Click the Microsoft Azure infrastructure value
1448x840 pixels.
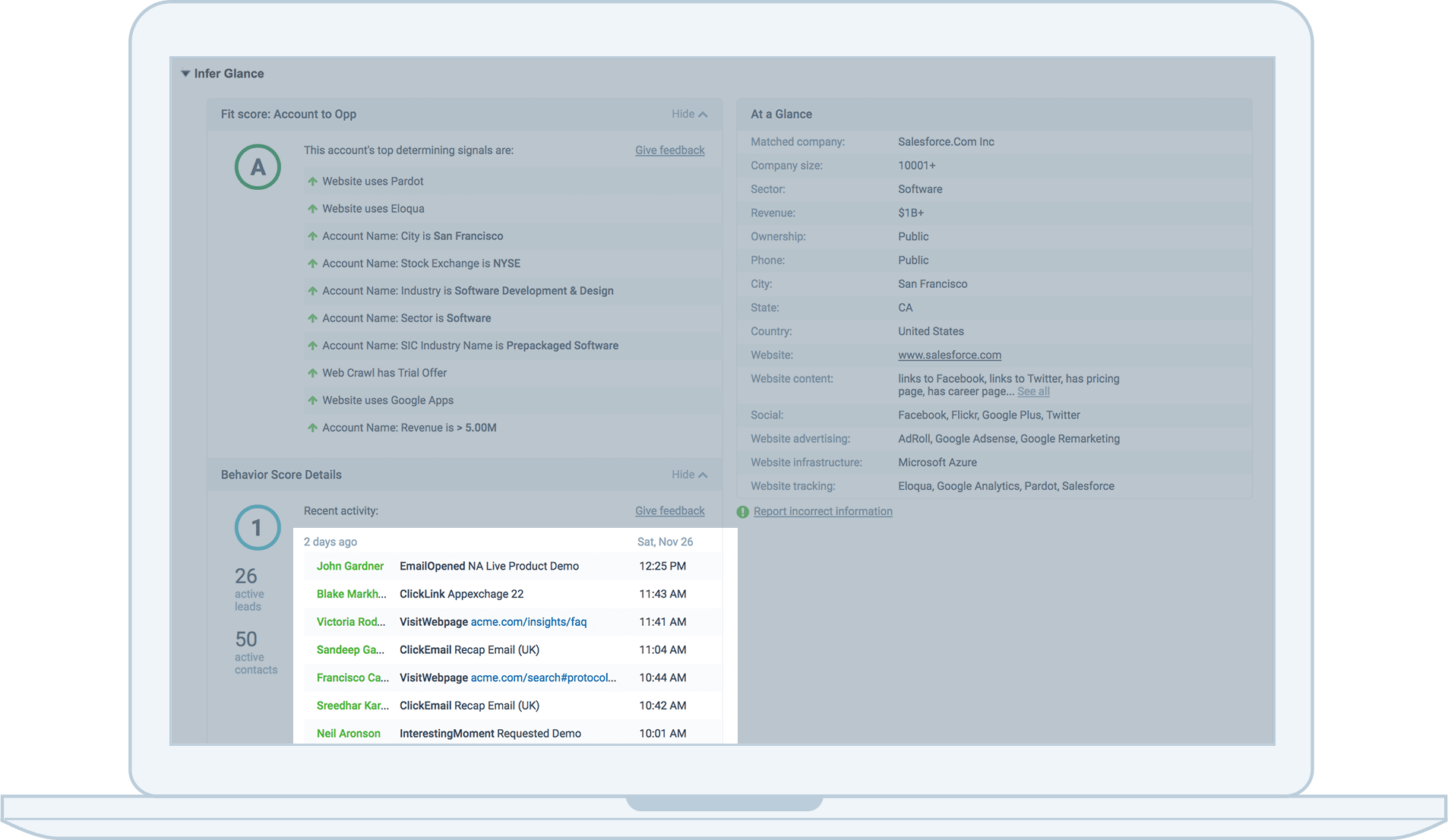pyautogui.click(x=937, y=463)
